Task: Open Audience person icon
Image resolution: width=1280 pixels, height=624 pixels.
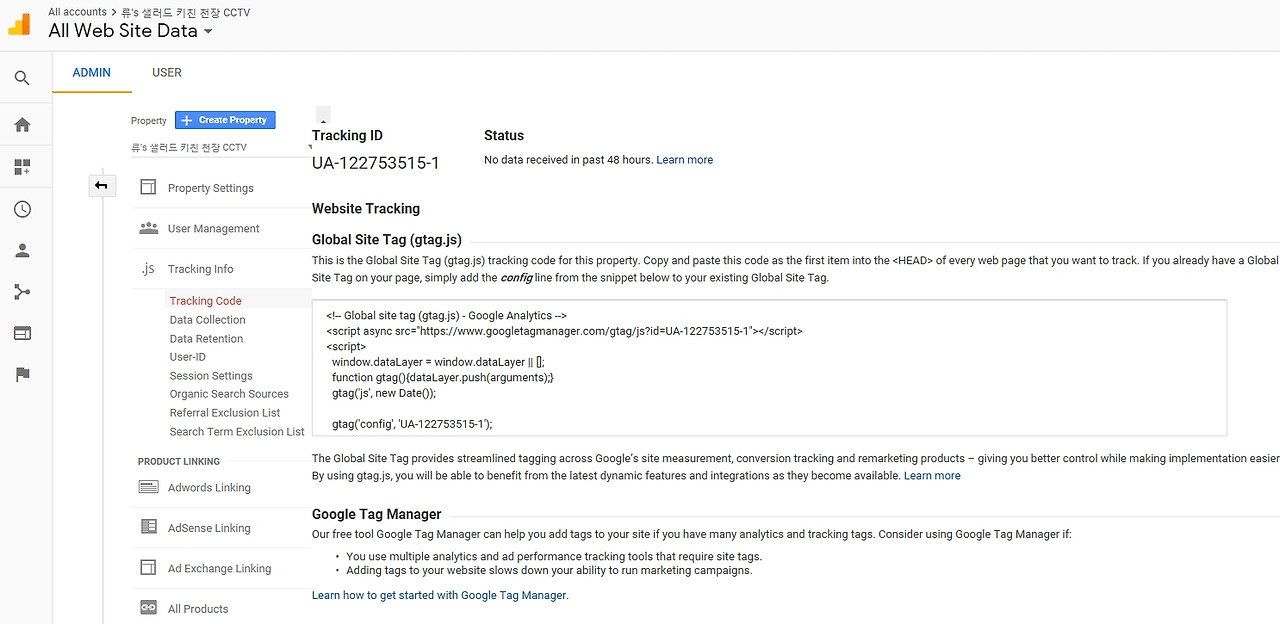Action: [22, 251]
